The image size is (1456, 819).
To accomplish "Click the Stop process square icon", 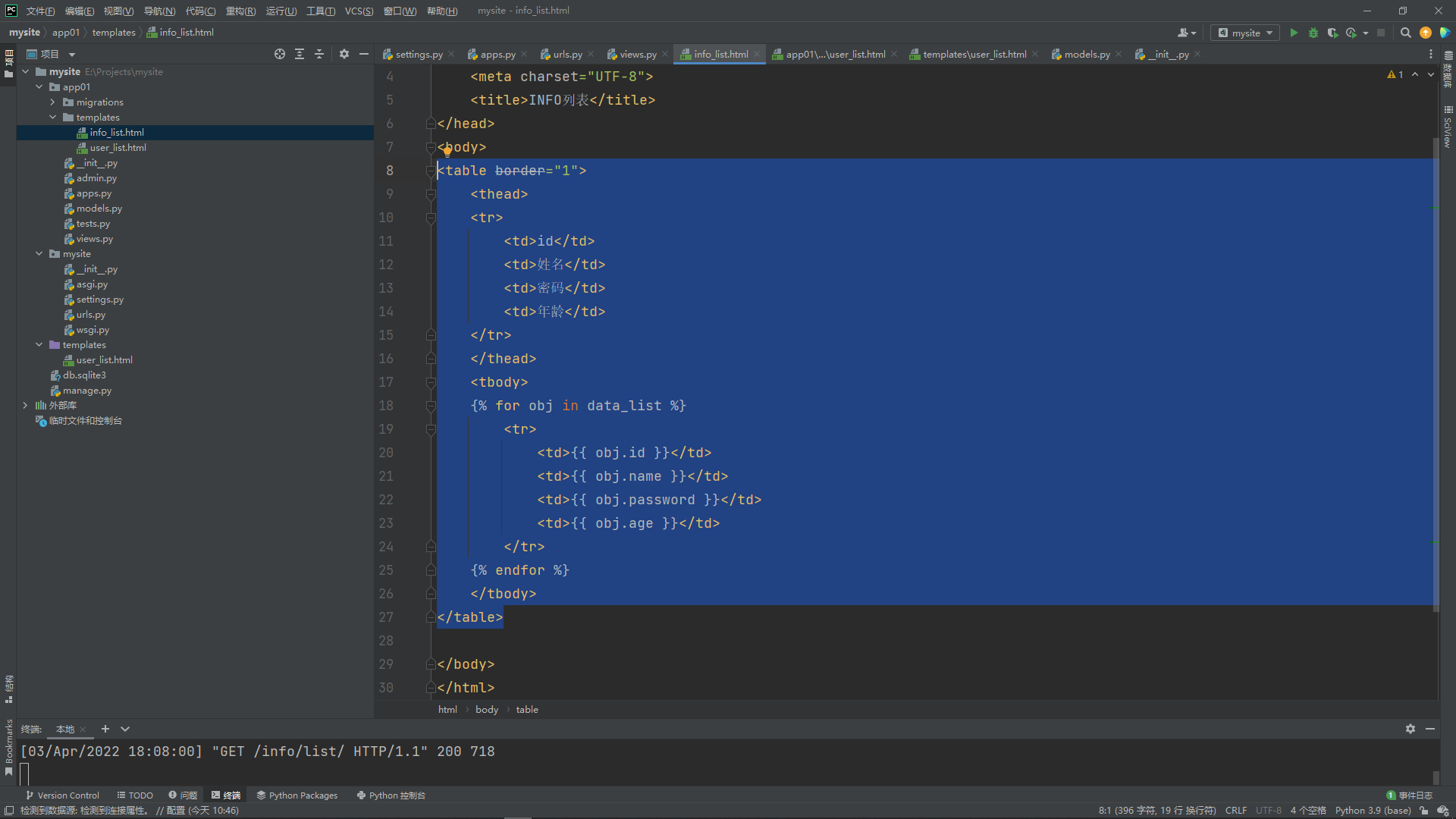I will tap(1381, 33).
